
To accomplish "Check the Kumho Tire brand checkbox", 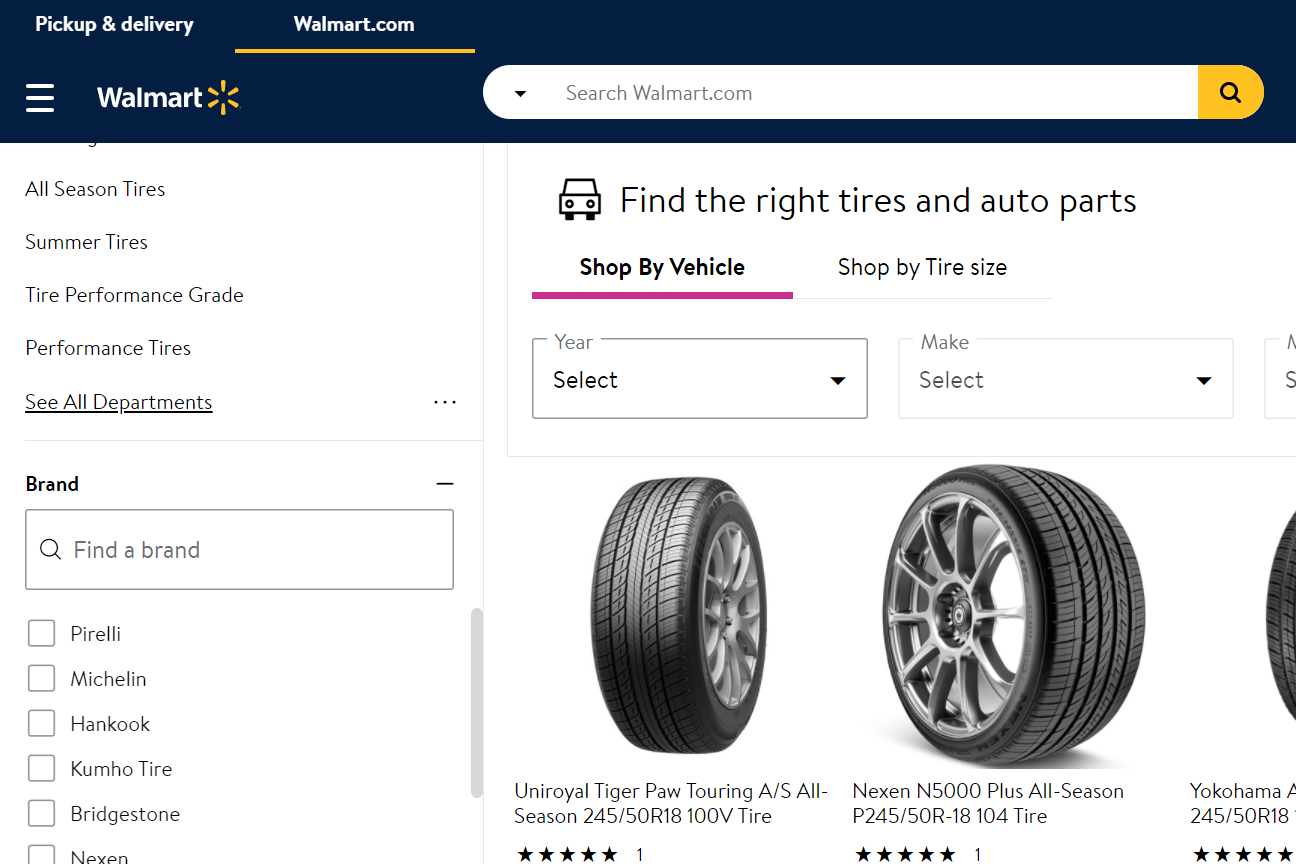I will 41,768.
